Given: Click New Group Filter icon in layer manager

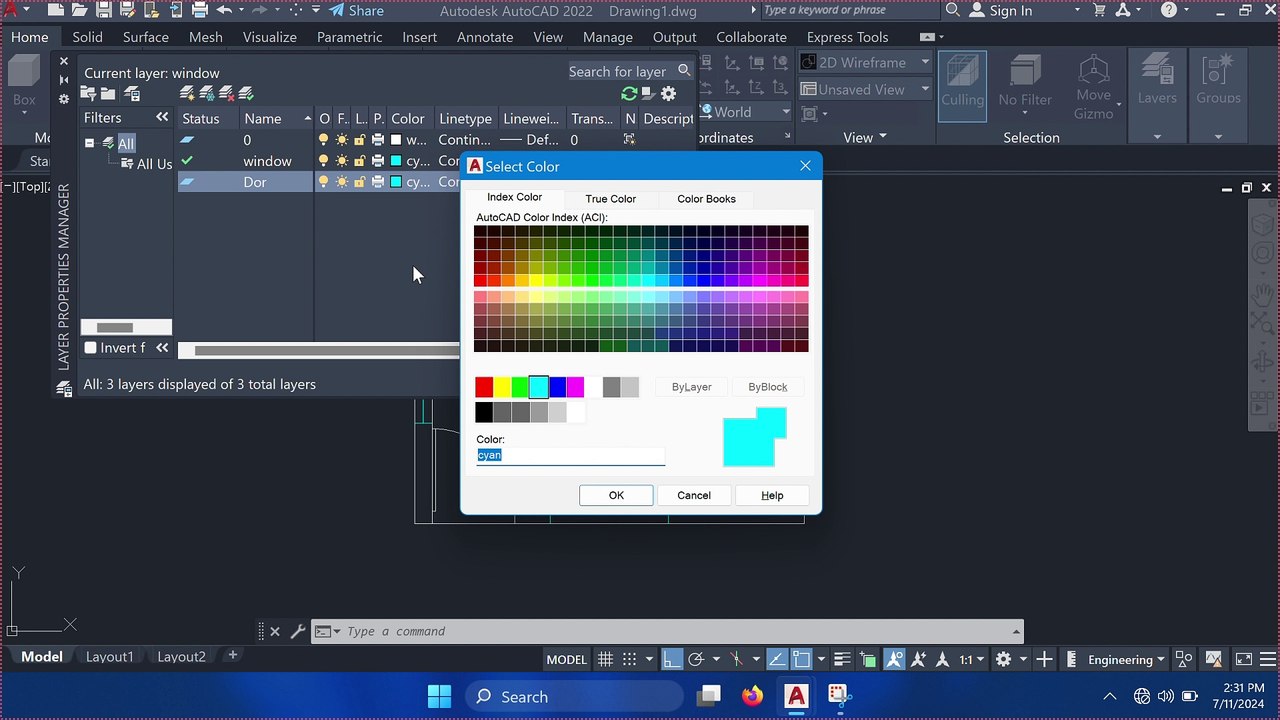Looking at the screenshot, I should click(x=108, y=94).
